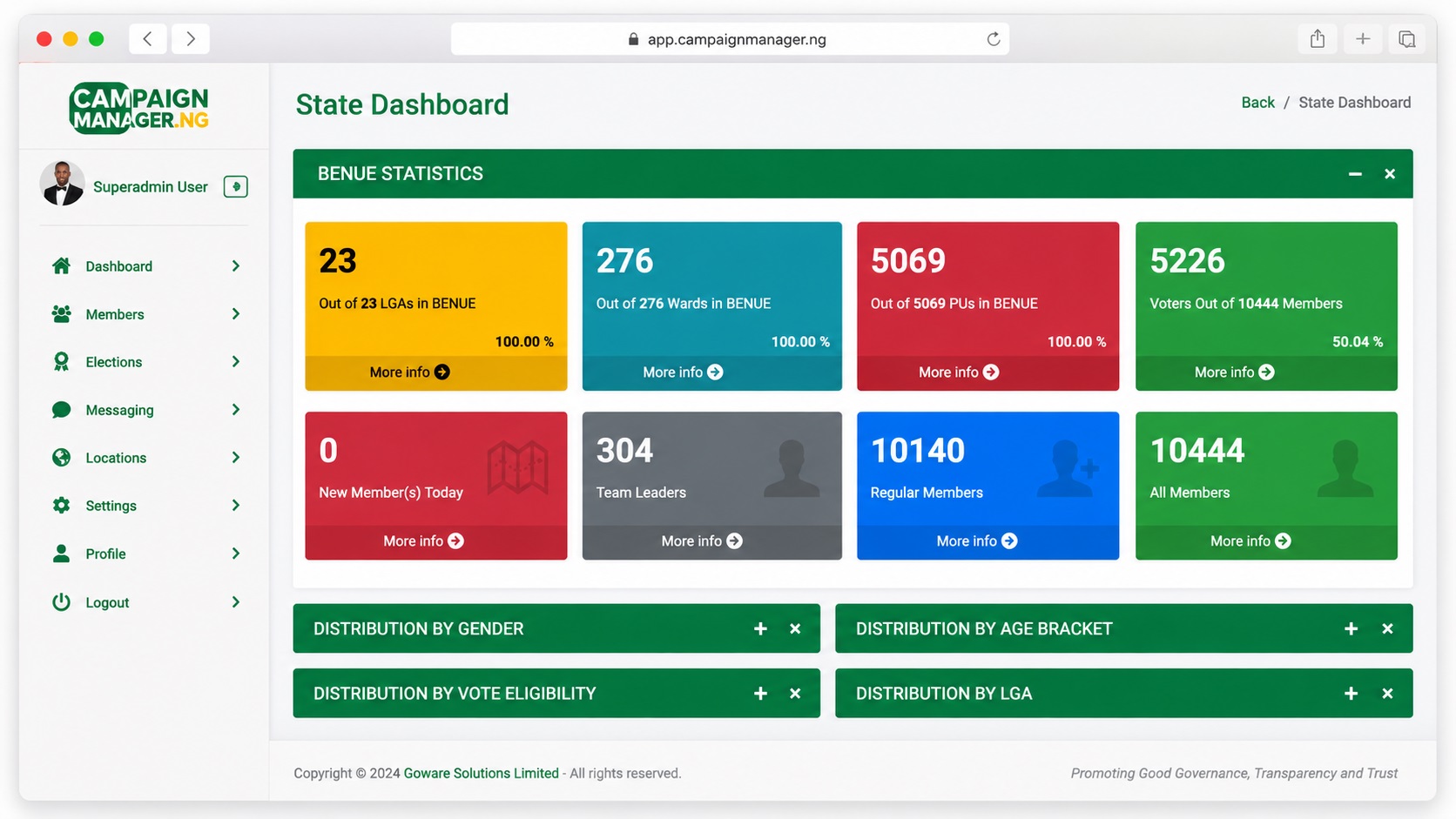
Task: Click the Settings gear icon
Action: (61, 505)
